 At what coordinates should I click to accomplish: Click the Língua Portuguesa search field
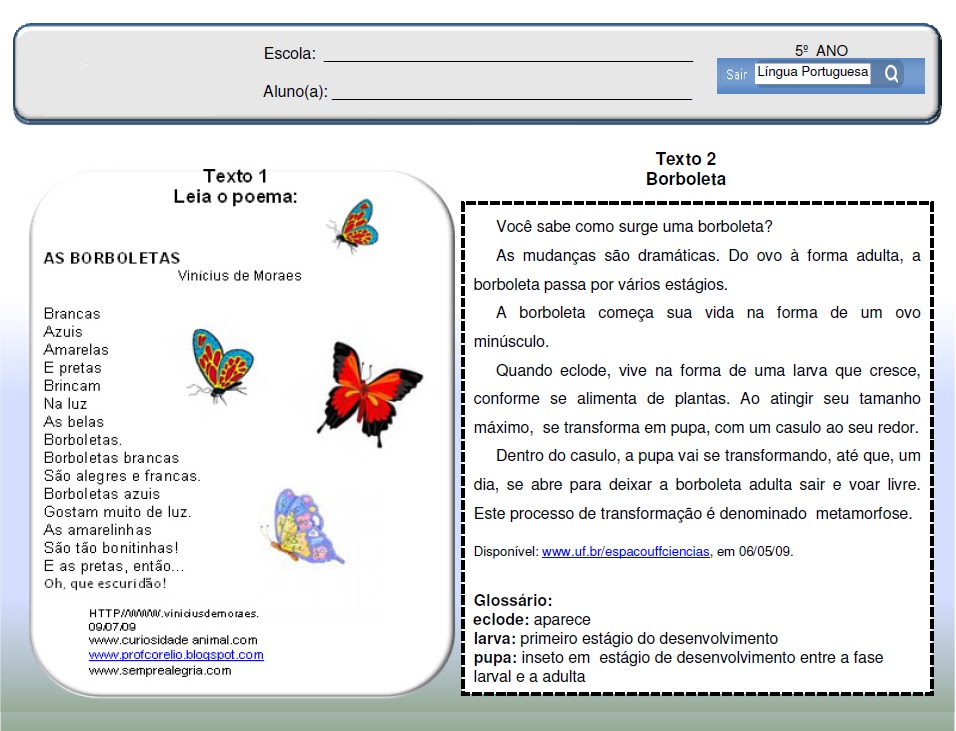click(x=812, y=73)
